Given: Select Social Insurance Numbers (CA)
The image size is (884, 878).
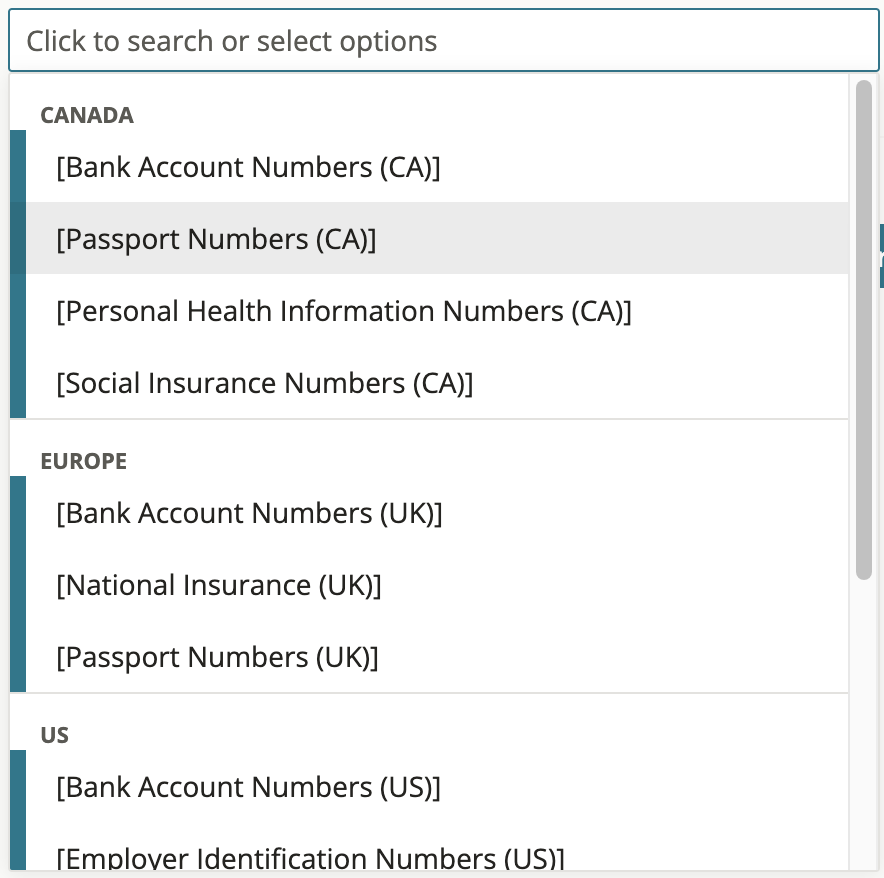Looking at the screenshot, I should [x=264, y=384].
